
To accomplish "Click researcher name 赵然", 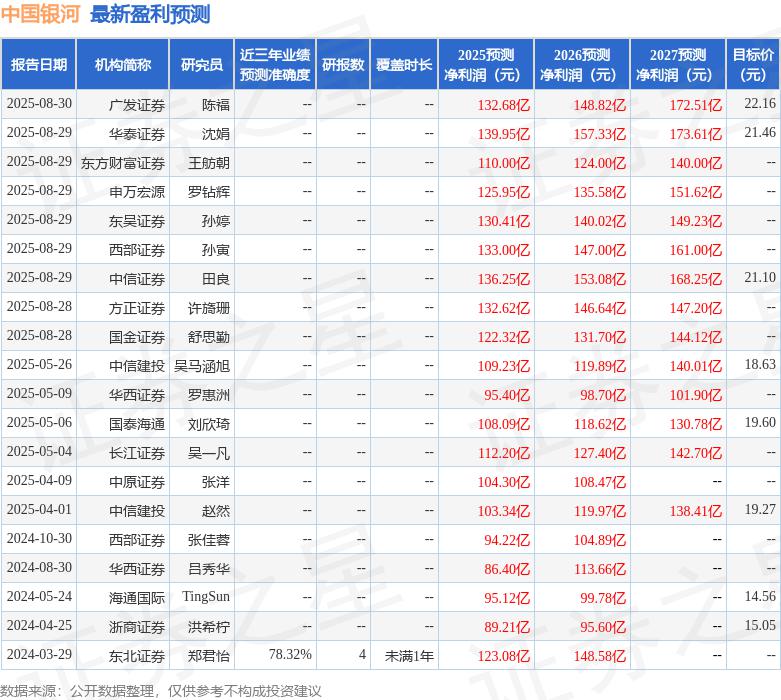I will [216, 511].
